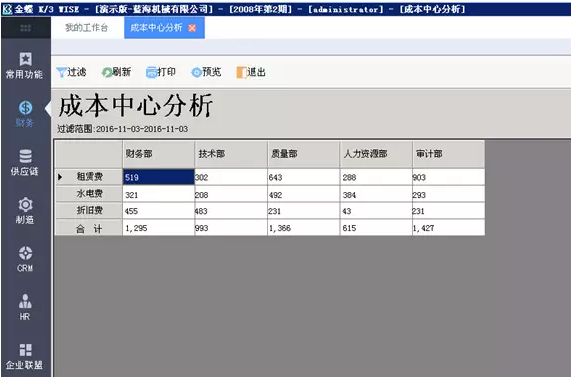Open the 供应链 database icon in sidebar

tap(25, 156)
